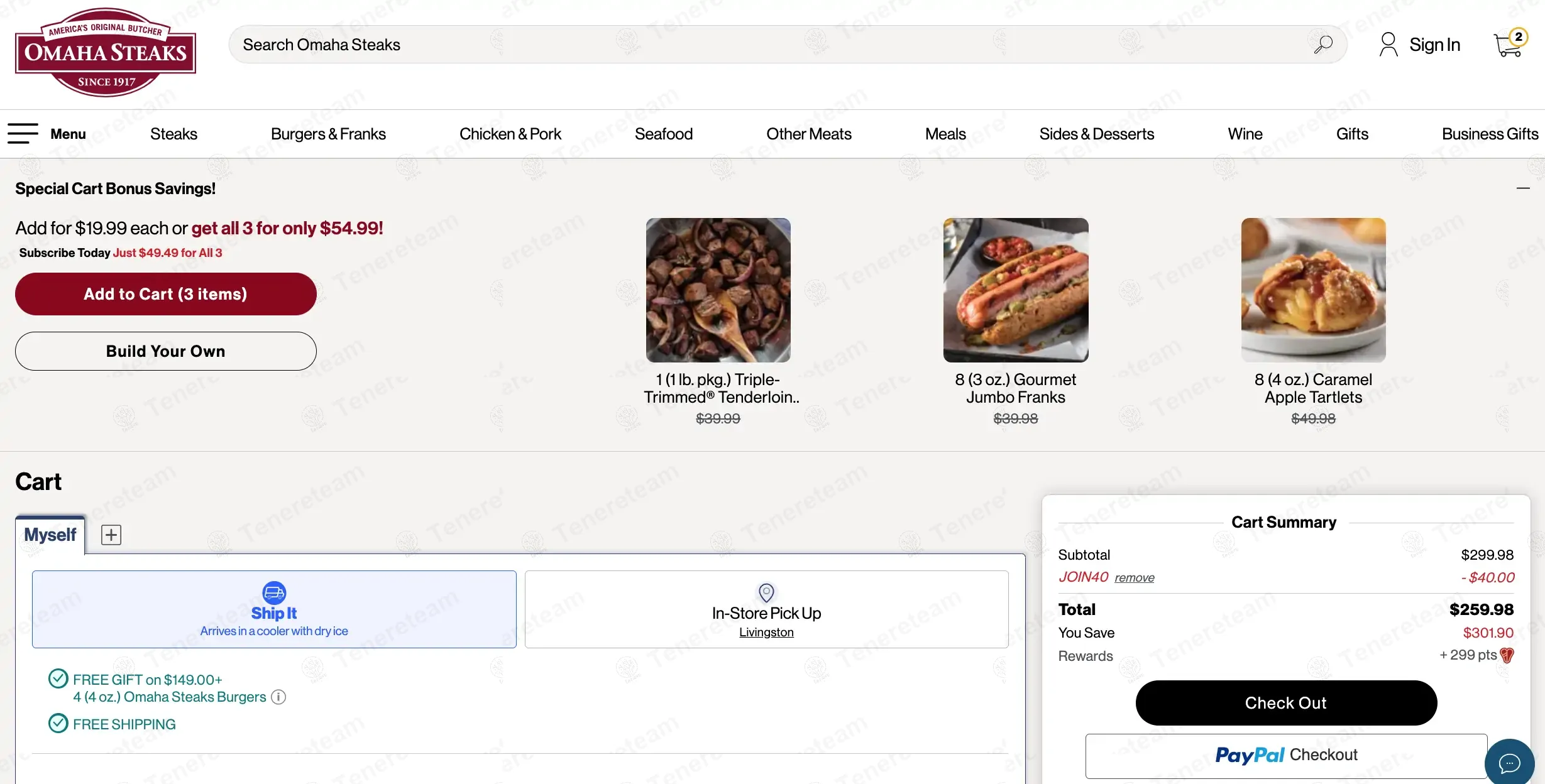This screenshot has height=784, width=1545.
Task: Click the Livingston store link
Action: 766,632
